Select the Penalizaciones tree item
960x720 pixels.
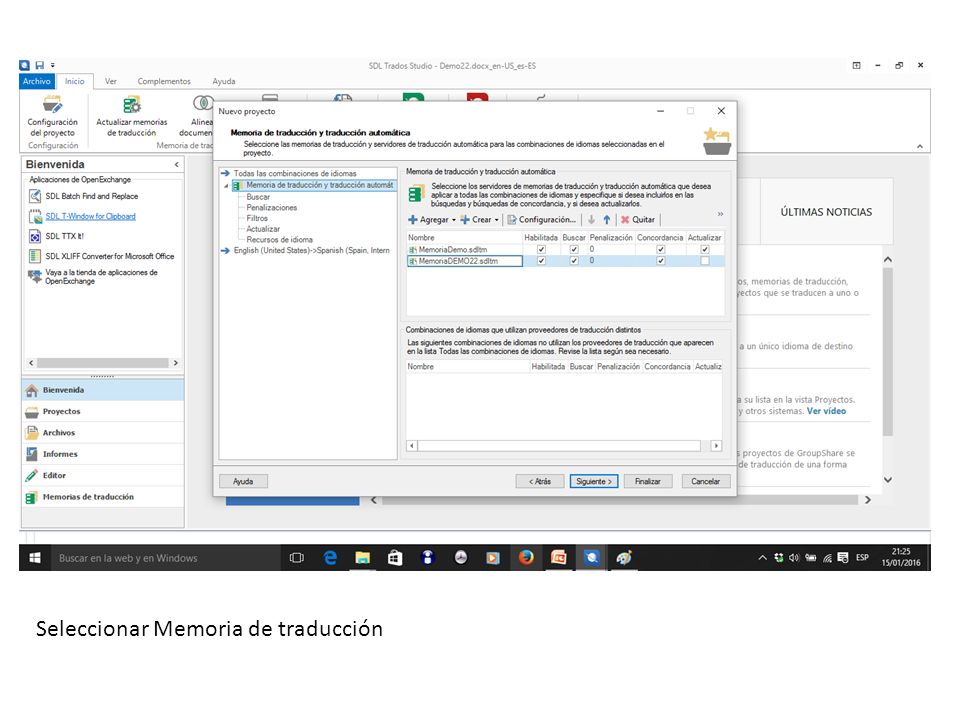point(271,208)
